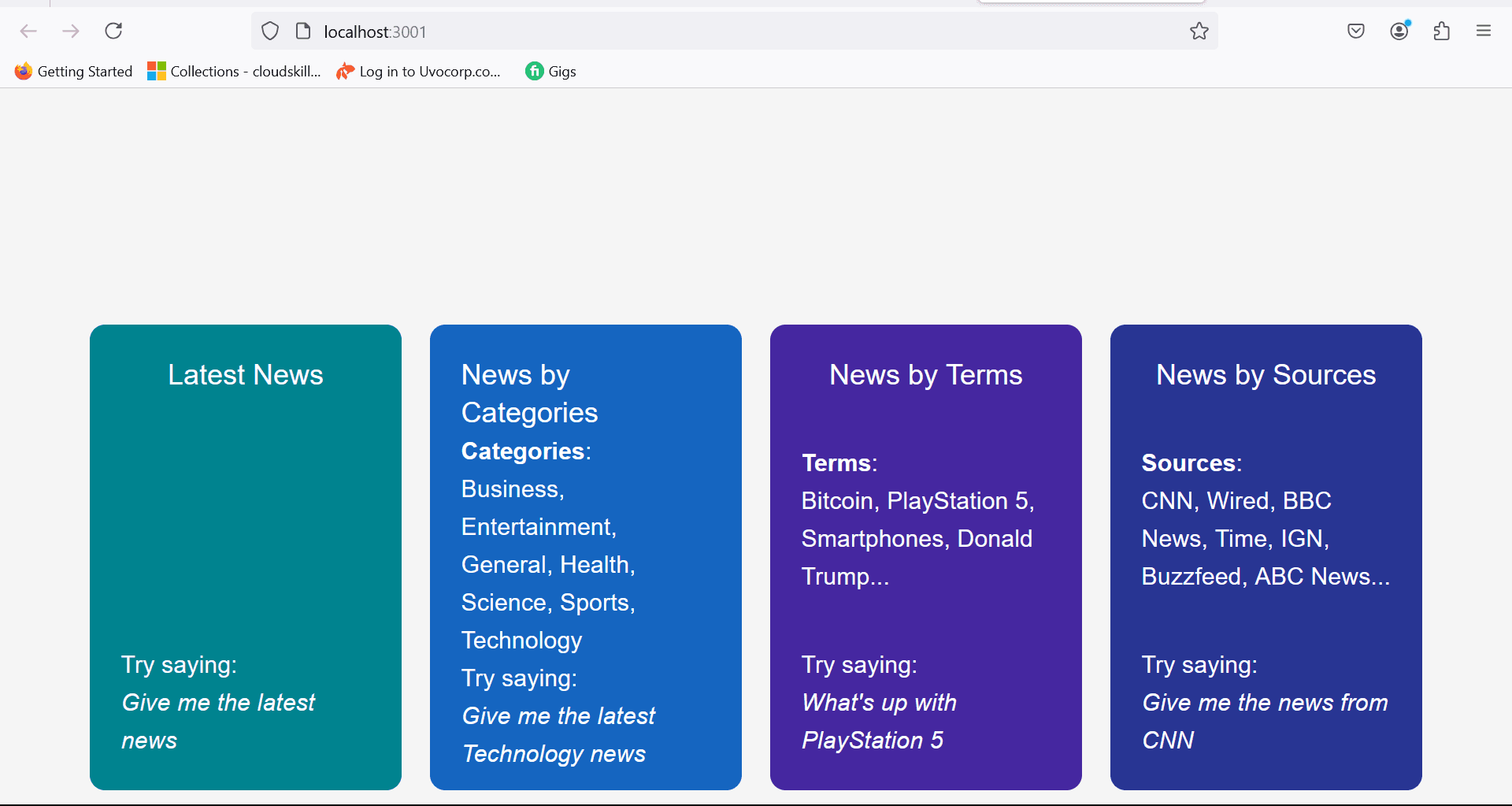Click the 'What's up with PlayStation 5' prompt
This screenshot has width=1512, height=806.
pyautogui.click(x=879, y=722)
